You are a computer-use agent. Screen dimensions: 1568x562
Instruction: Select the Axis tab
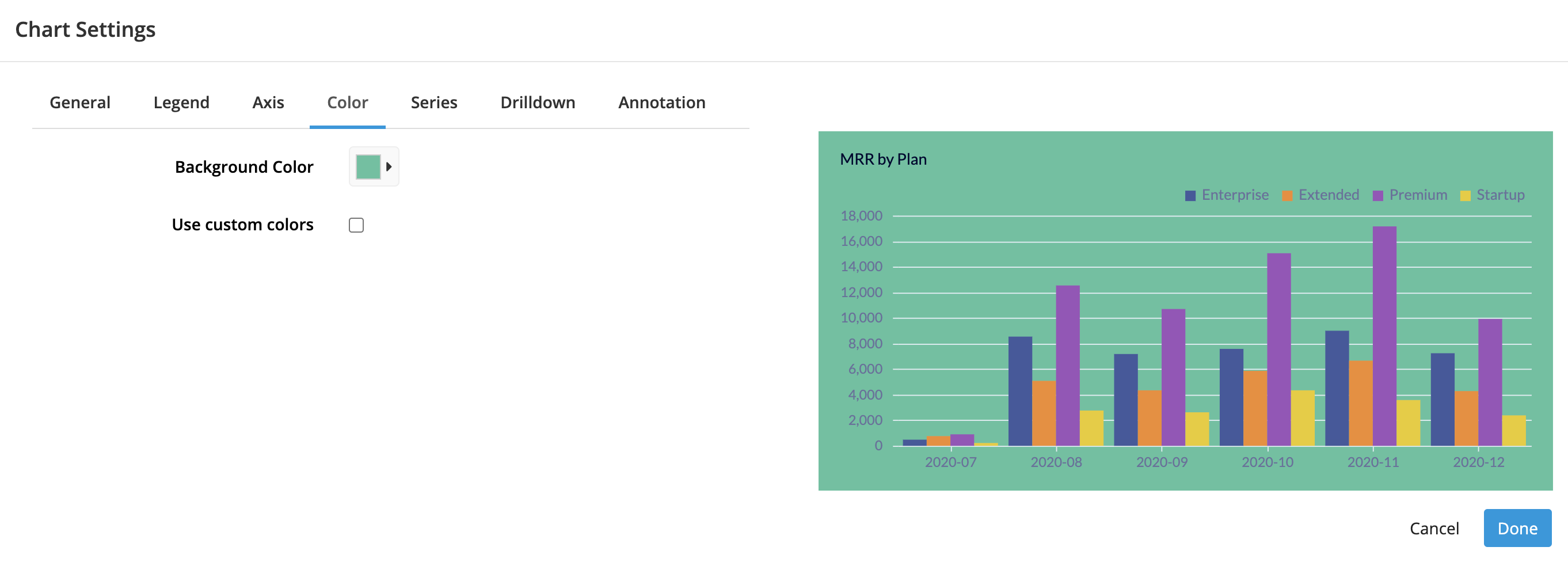tap(268, 102)
